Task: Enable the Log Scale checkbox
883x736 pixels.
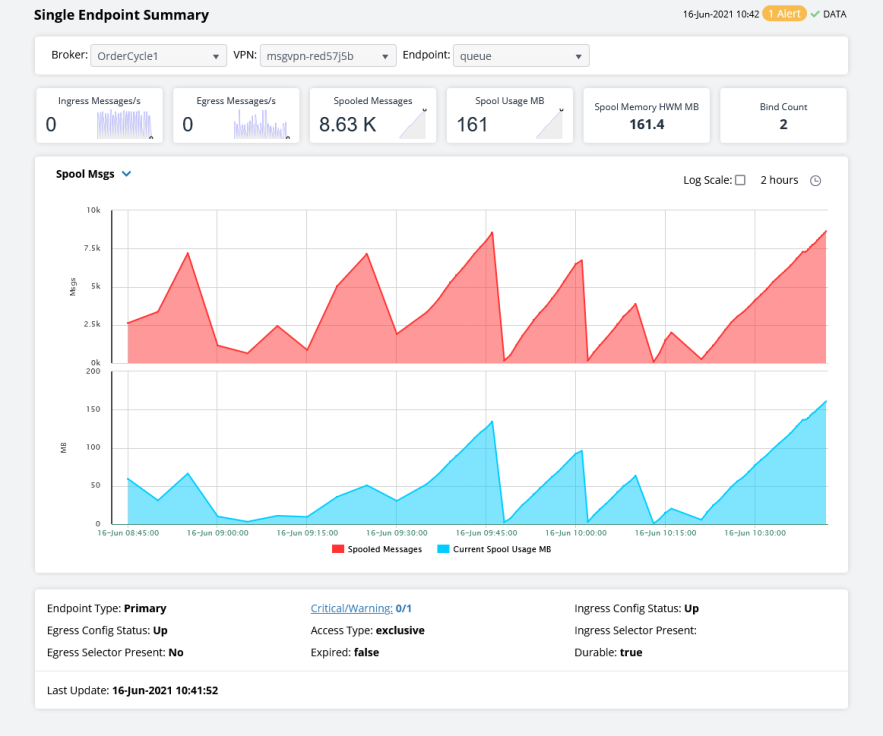Action: pyautogui.click(x=740, y=181)
